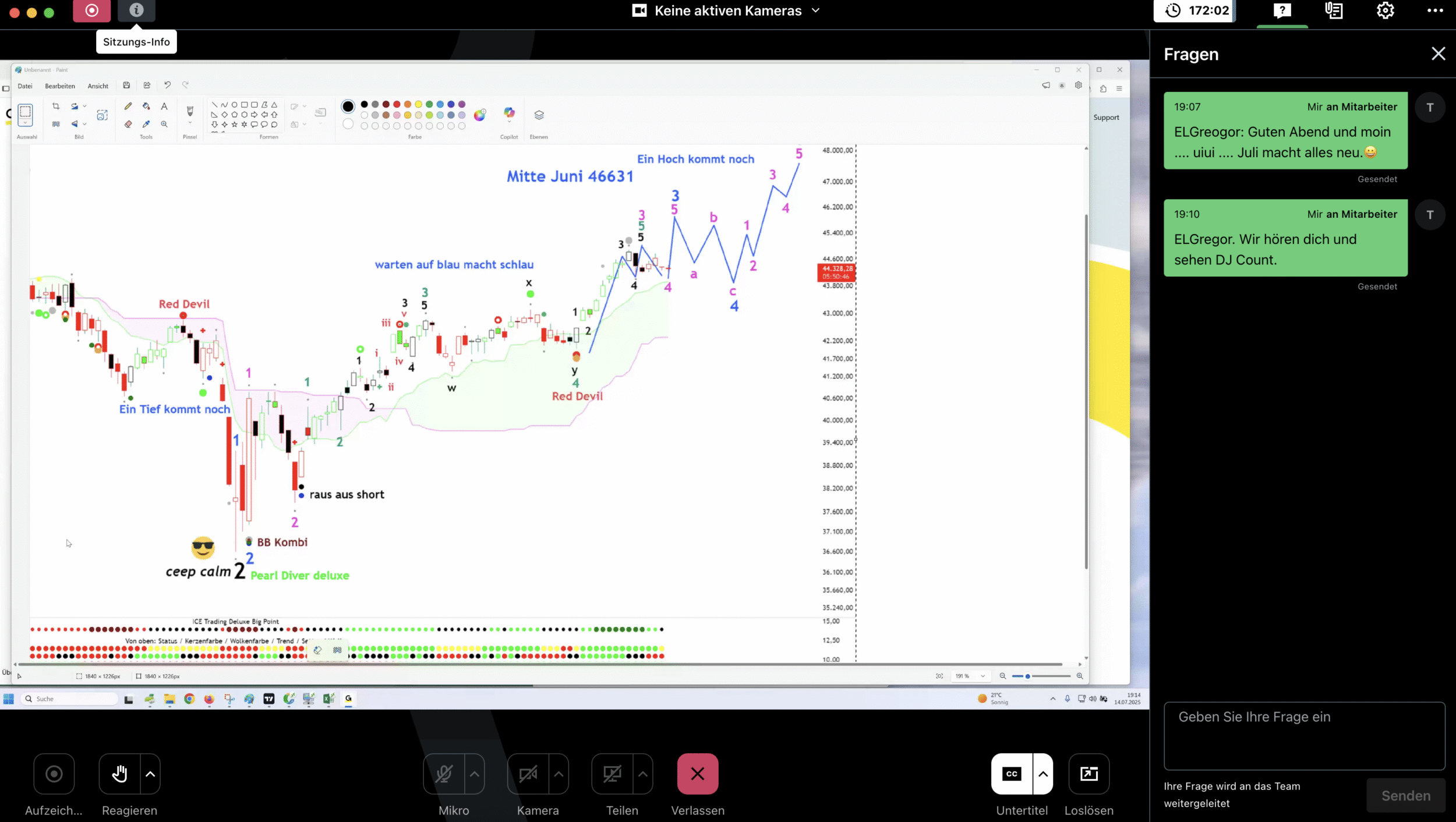Toggle the Kamera camera button
This screenshot has height=822, width=1456.
(x=528, y=774)
